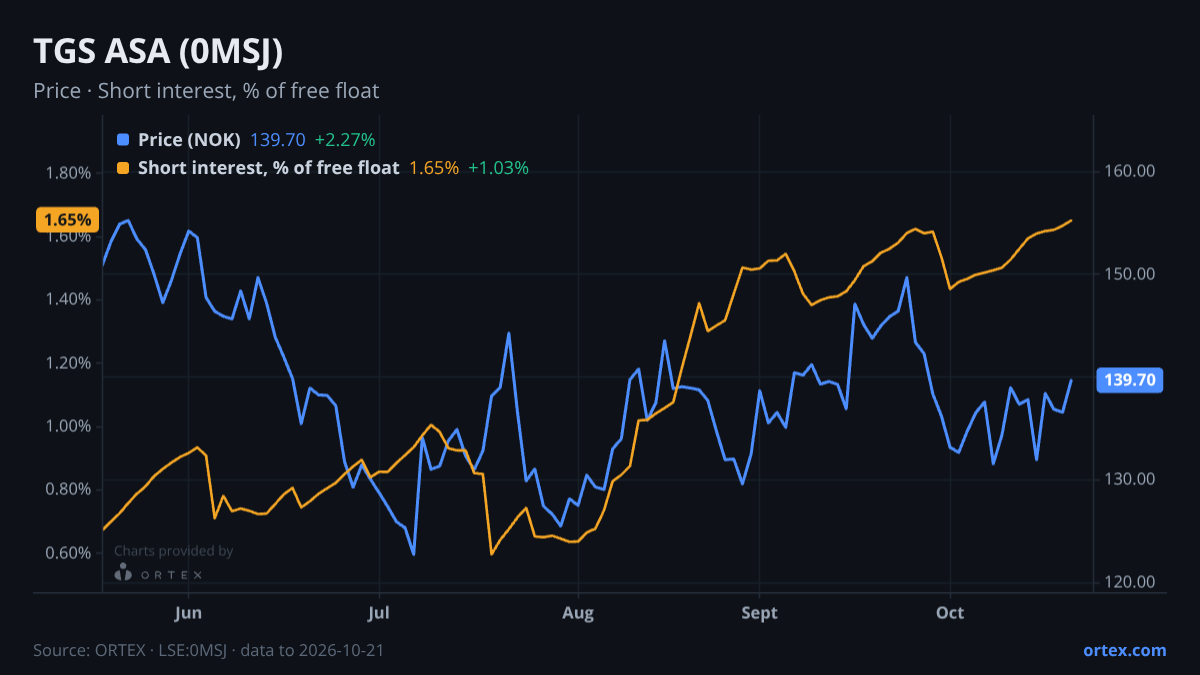Screen dimensions: 1200x675
Task: Click the orange Short interest legend swatch
Action: point(123,168)
